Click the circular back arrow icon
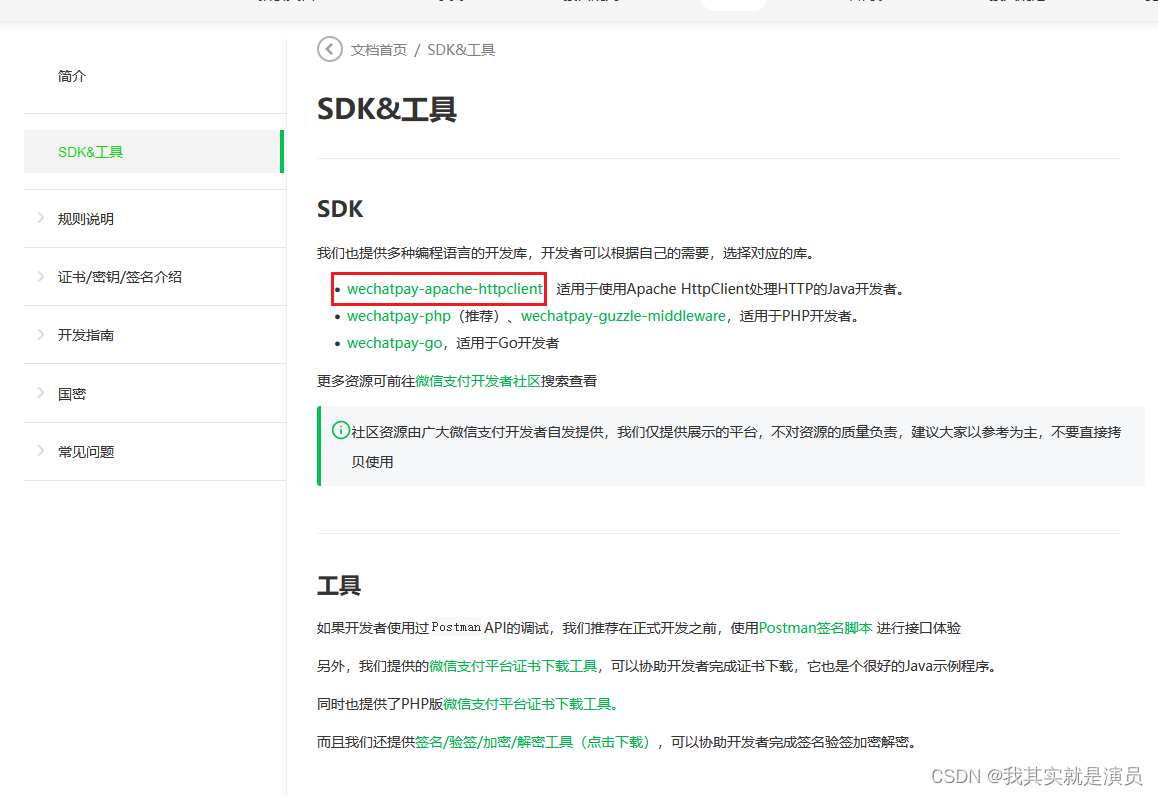Viewport: 1158px width, 796px height. point(329,49)
